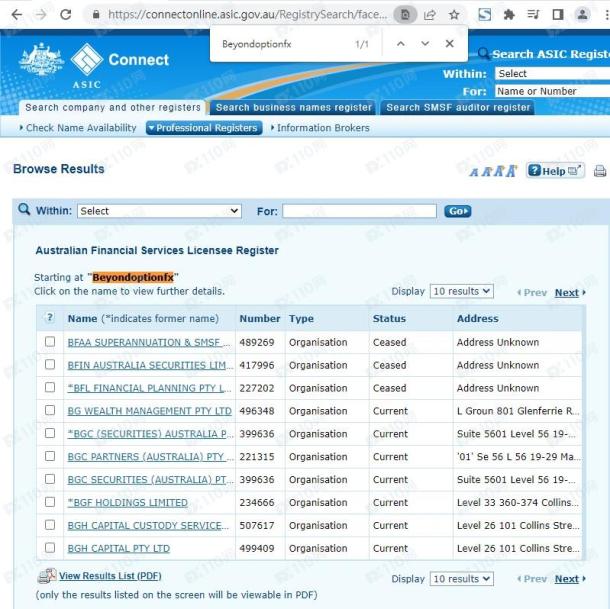Click the print page icon
Viewport: 610px width, 609px height.
[600, 171]
